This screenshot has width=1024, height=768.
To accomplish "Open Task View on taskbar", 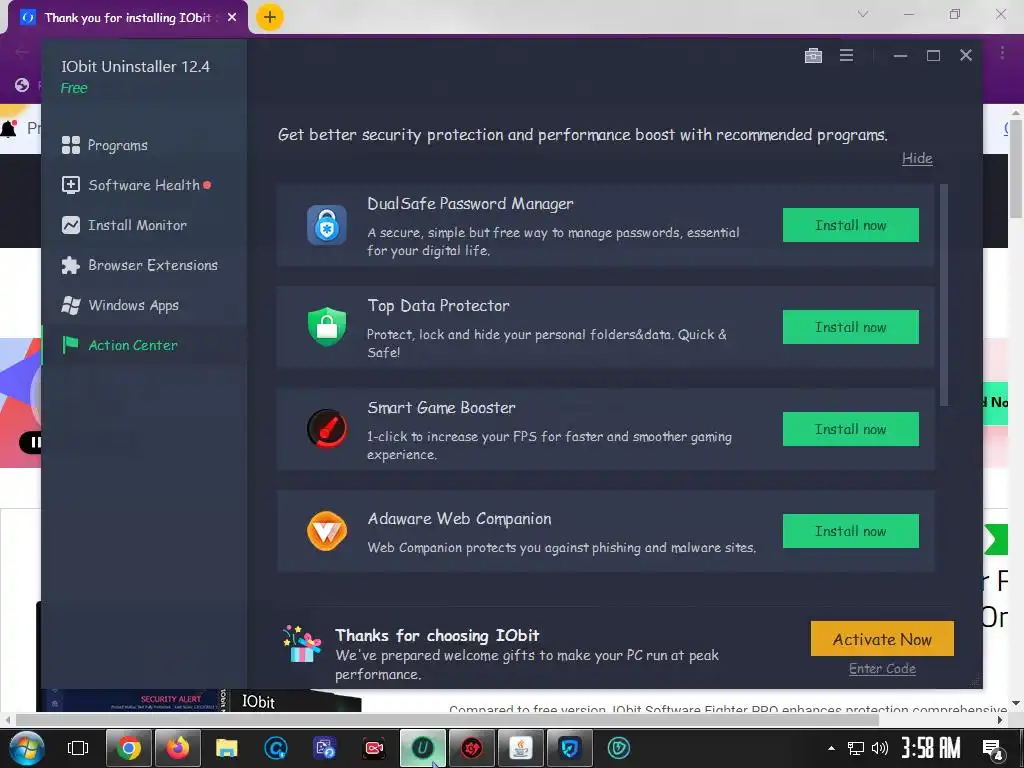I will tap(78, 748).
